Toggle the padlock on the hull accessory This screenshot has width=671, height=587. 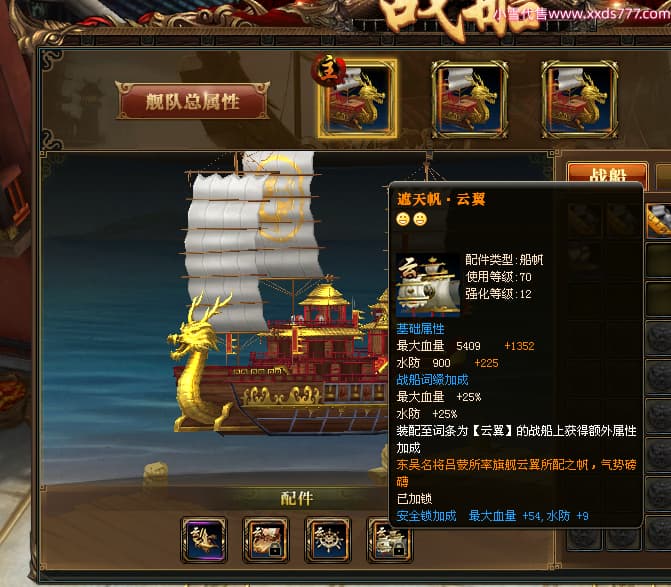(275, 549)
